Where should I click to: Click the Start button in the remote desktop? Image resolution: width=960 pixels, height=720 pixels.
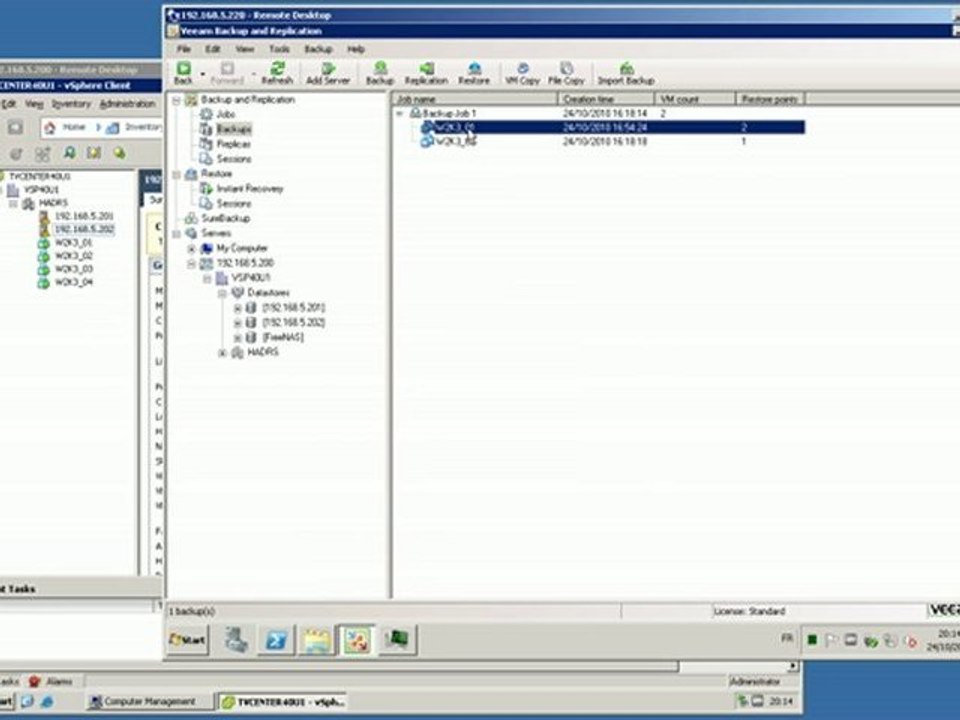pyautogui.click(x=187, y=640)
